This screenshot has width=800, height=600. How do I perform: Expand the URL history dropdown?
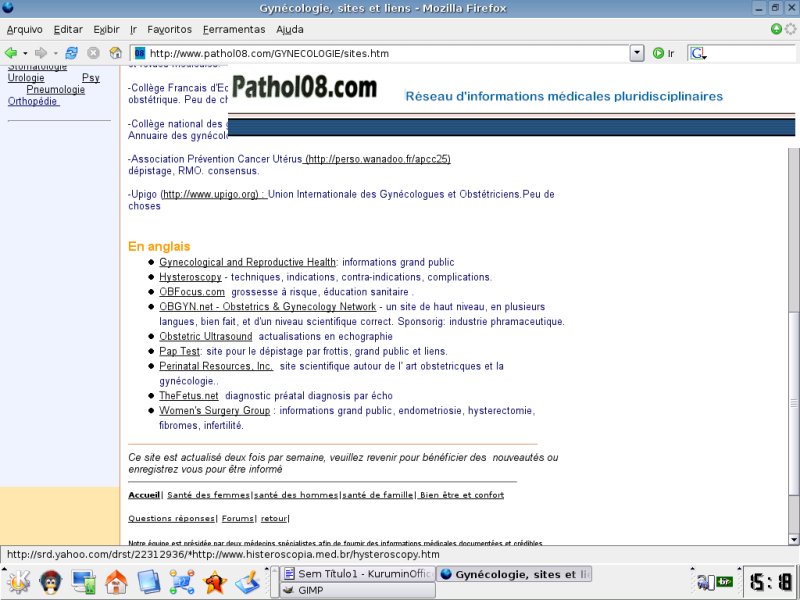637,53
